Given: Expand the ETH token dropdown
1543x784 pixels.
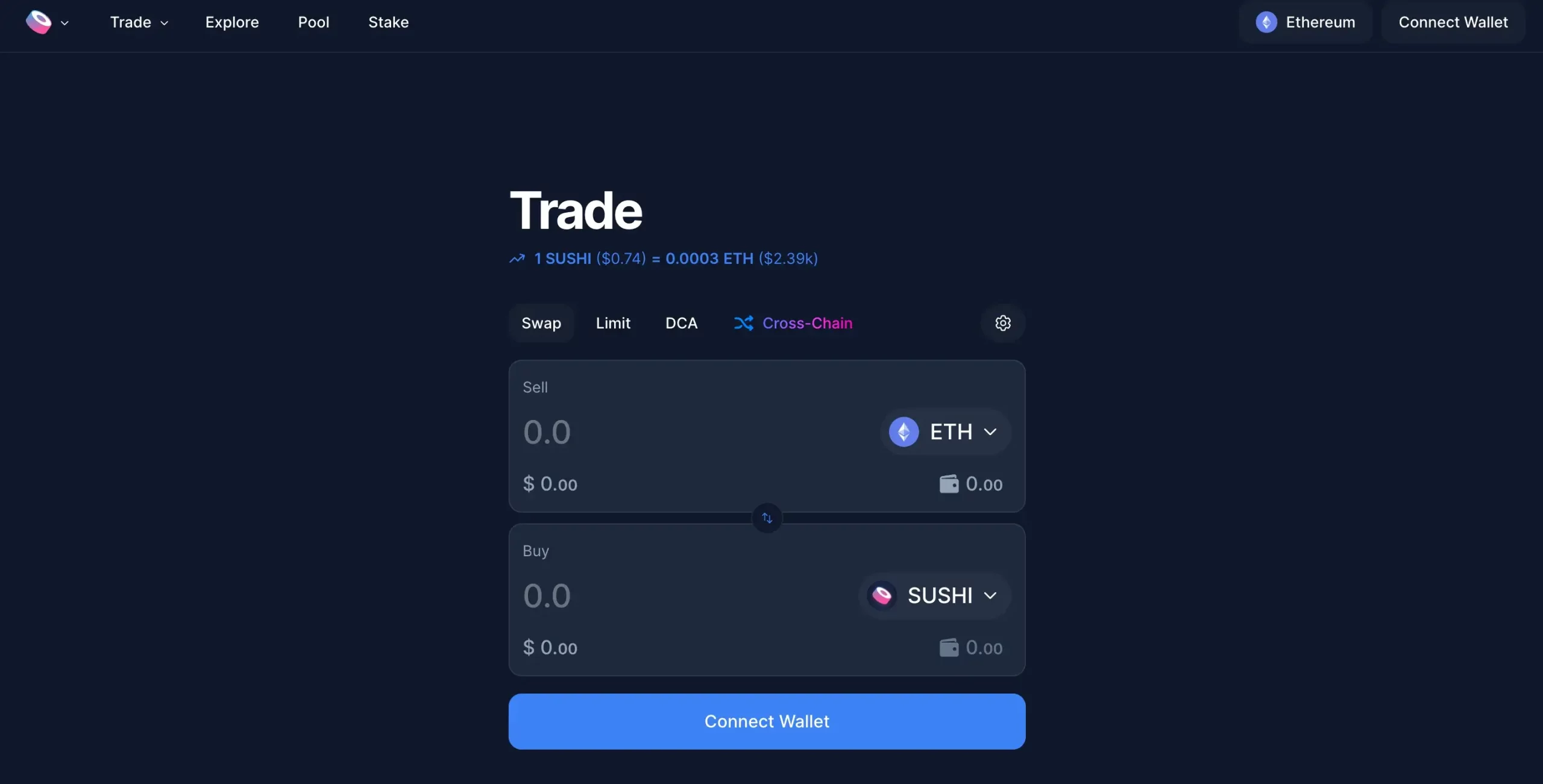Looking at the screenshot, I should click(945, 431).
